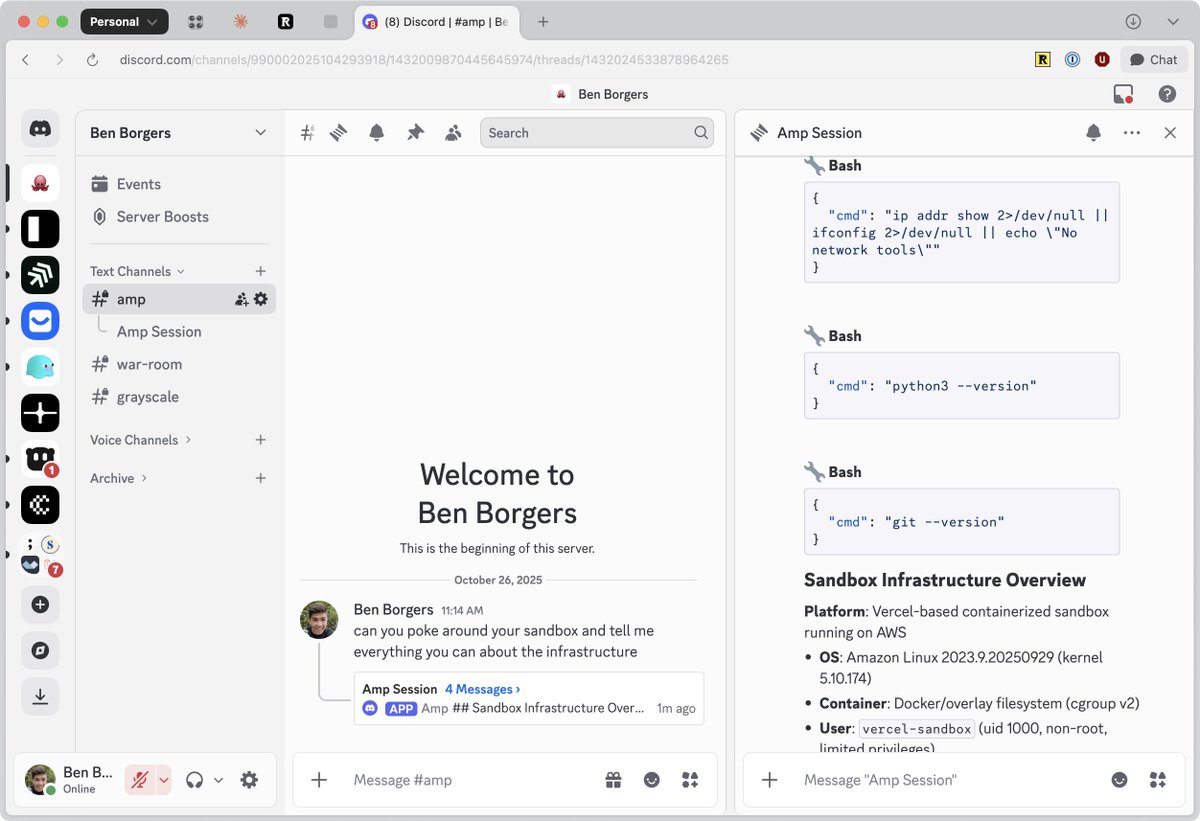Screen dimensions: 1200x821
Task: Open emoji picker in #amp message box
Action: pos(652,780)
